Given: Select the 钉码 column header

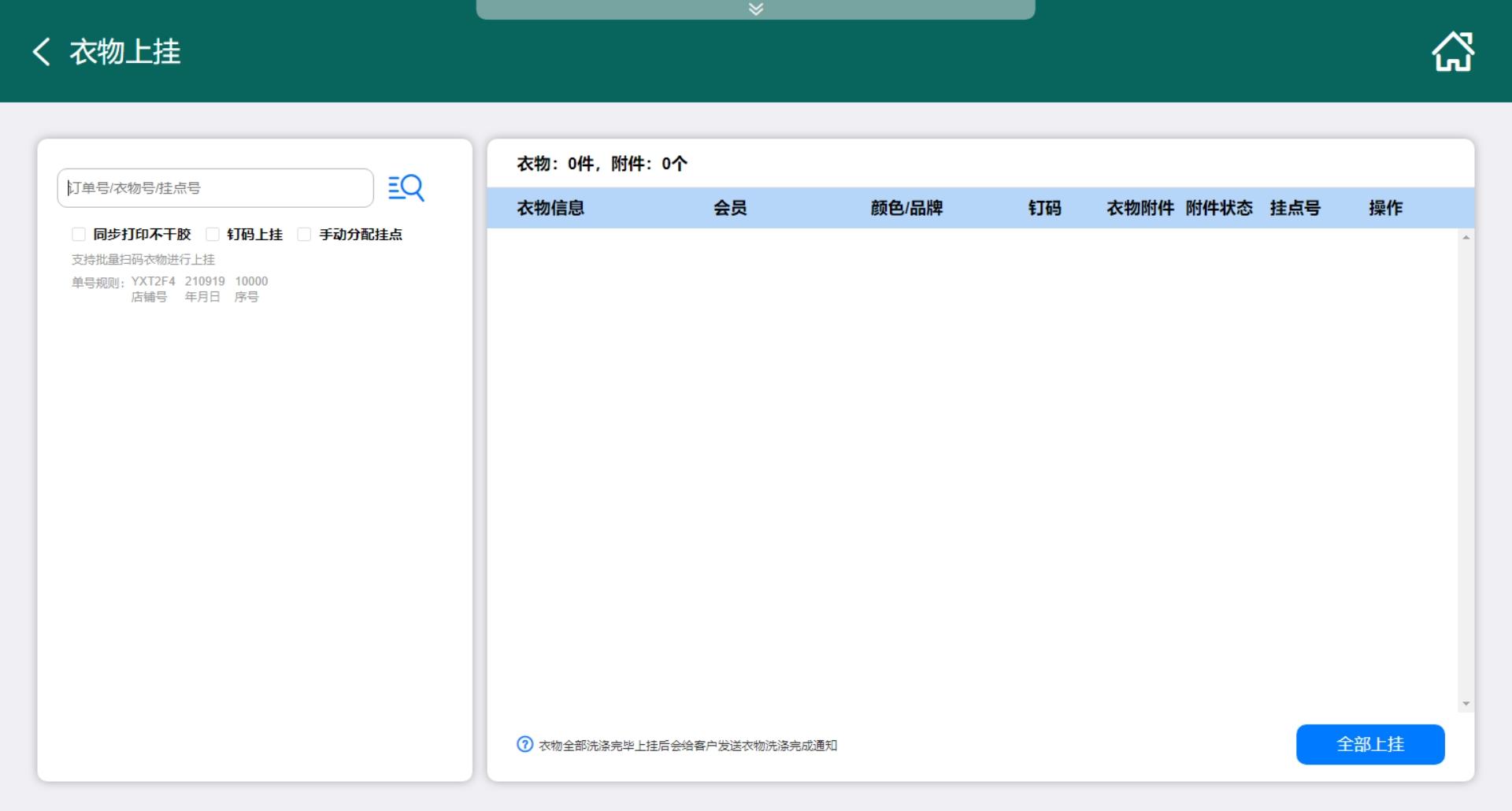Looking at the screenshot, I should click(1044, 208).
